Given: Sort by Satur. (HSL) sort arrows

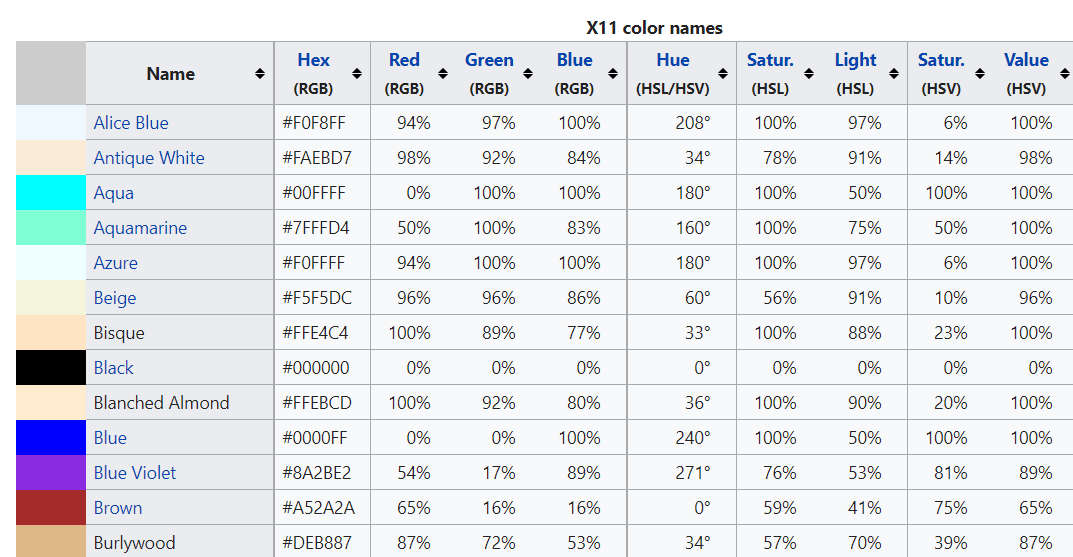Looking at the screenshot, I should click(809, 74).
